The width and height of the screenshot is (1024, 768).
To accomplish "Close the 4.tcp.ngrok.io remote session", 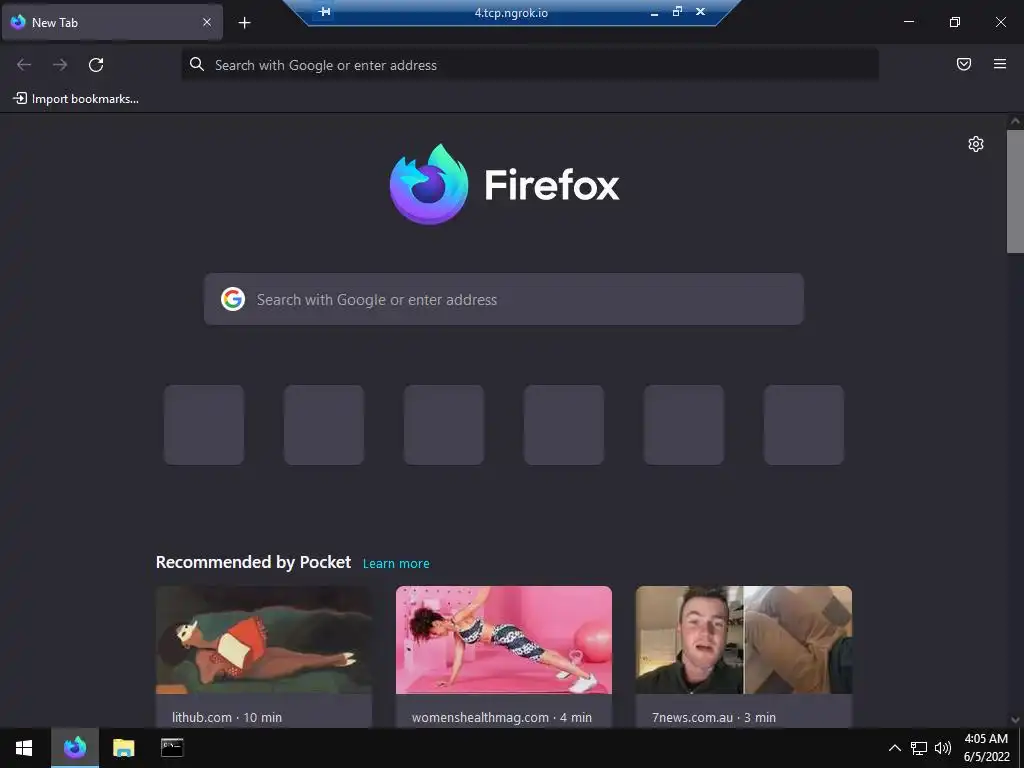I will point(700,12).
